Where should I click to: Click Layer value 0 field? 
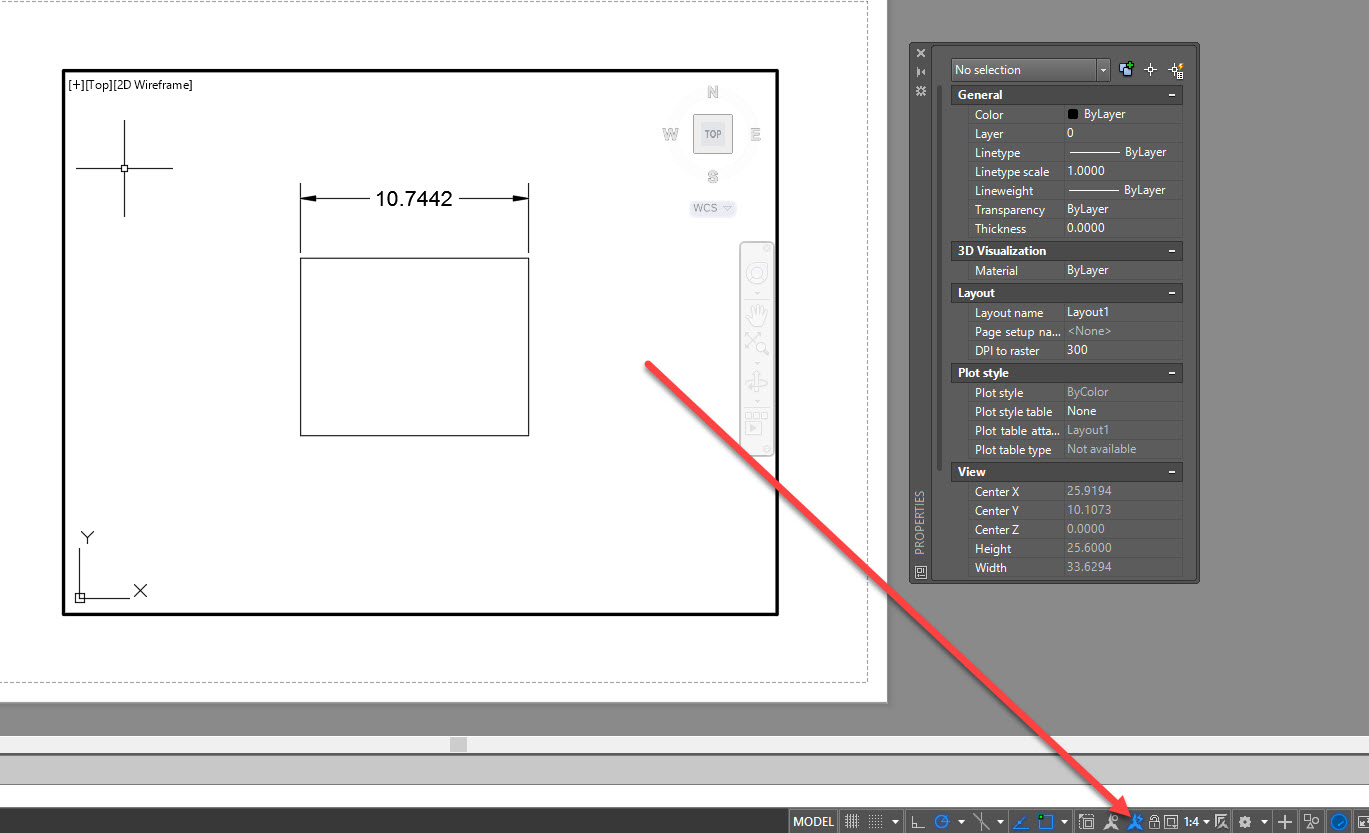[x=1123, y=133]
